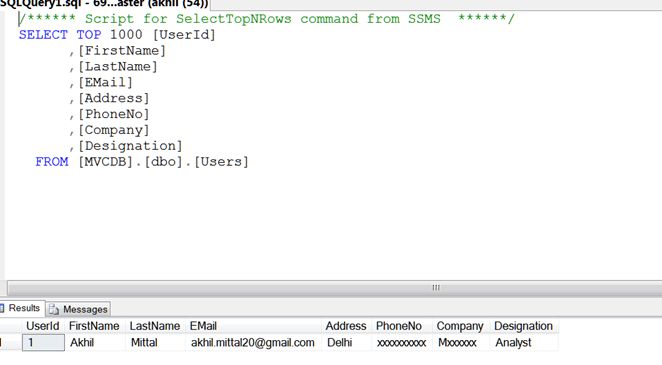The image size is (662, 365).
Task: Click [Users] in the FROM clause
Action: click(x=221, y=162)
